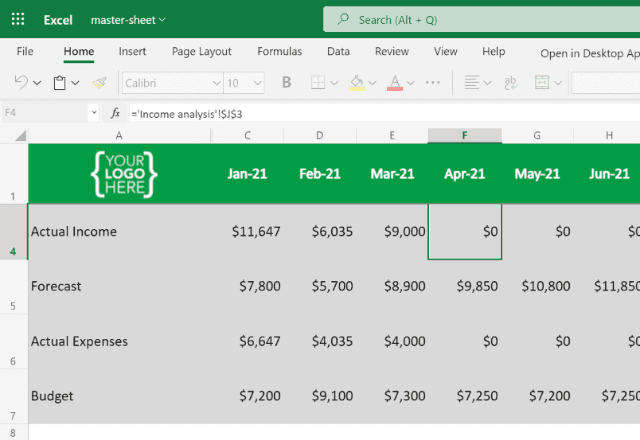Switch to the Insert tab

coord(132,51)
